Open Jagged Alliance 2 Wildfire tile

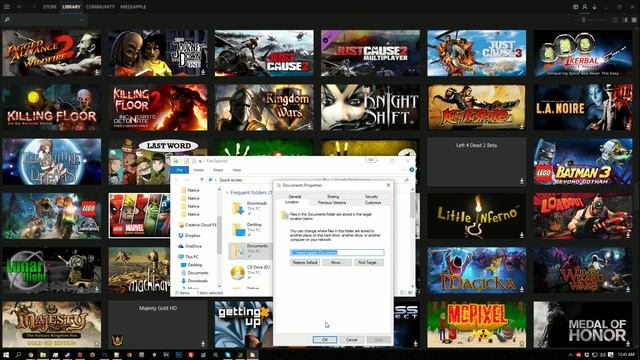pyautogui.click(x=51, y=53)
